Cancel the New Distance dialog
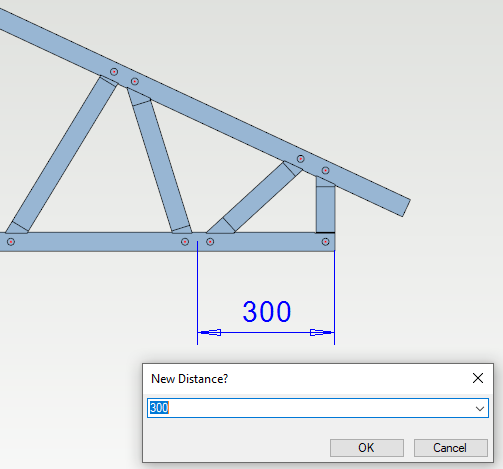This screenshot has height=469, width=503. pos(451,448)
